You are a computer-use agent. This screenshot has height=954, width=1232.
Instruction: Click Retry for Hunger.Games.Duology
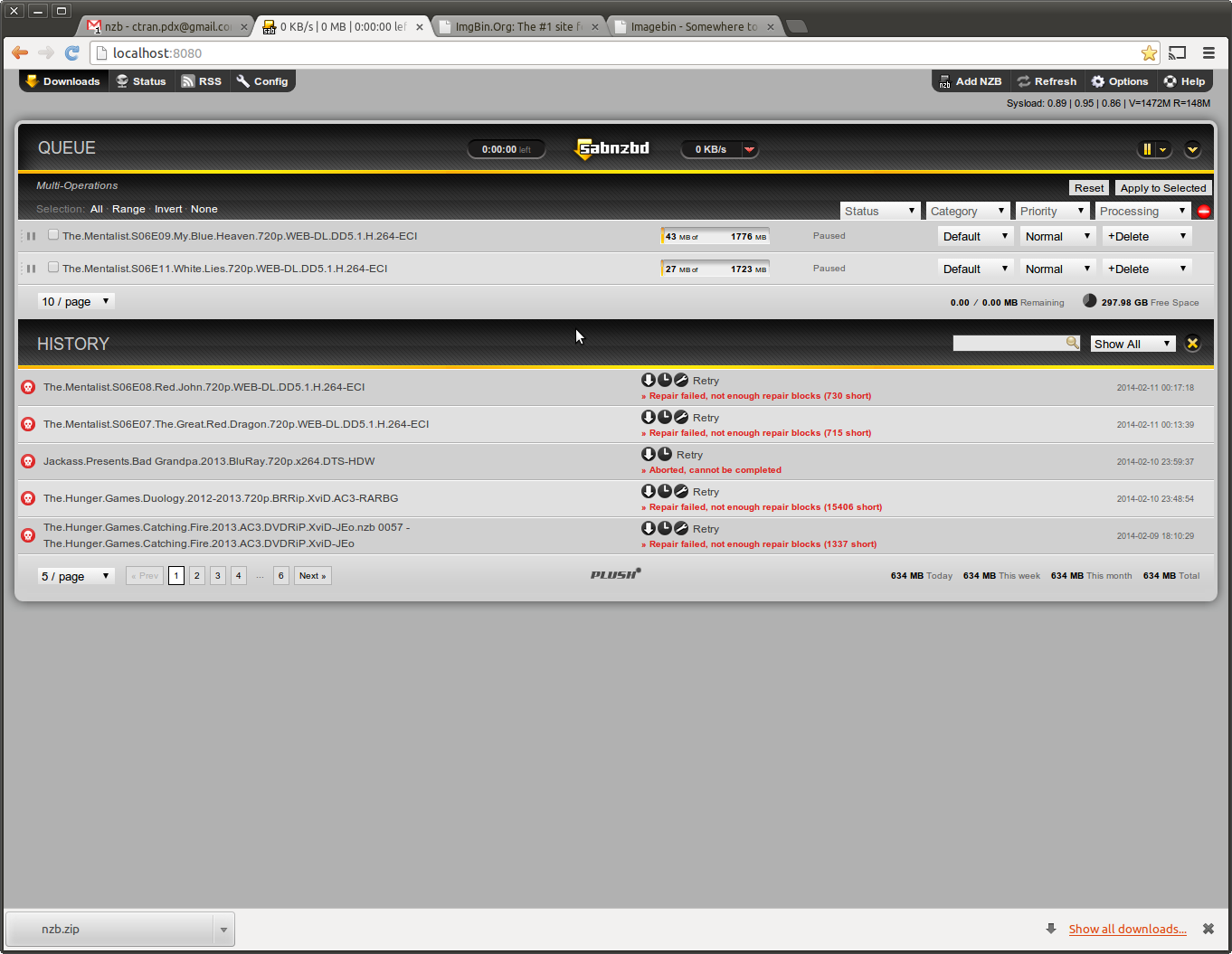coord(706,492)
